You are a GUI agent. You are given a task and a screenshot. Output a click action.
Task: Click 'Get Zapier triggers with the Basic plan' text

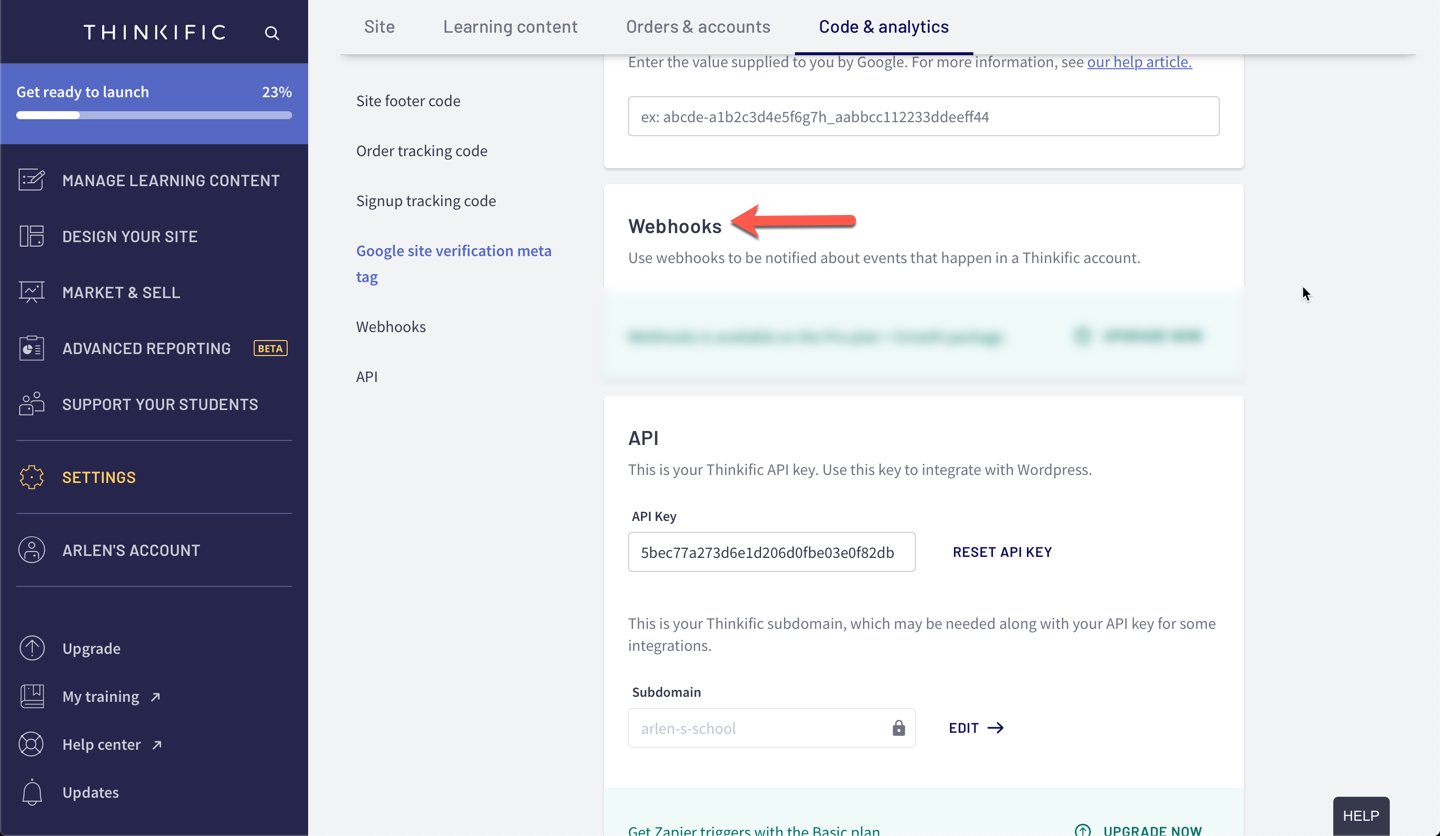[x=754, y=831]
